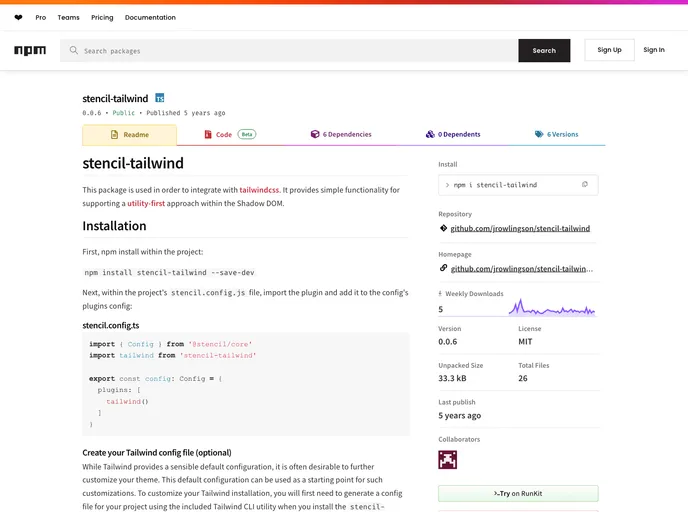Screen dimensions: 688x512
Task: Click the Versions tags icon
Action: pos(539,134)
